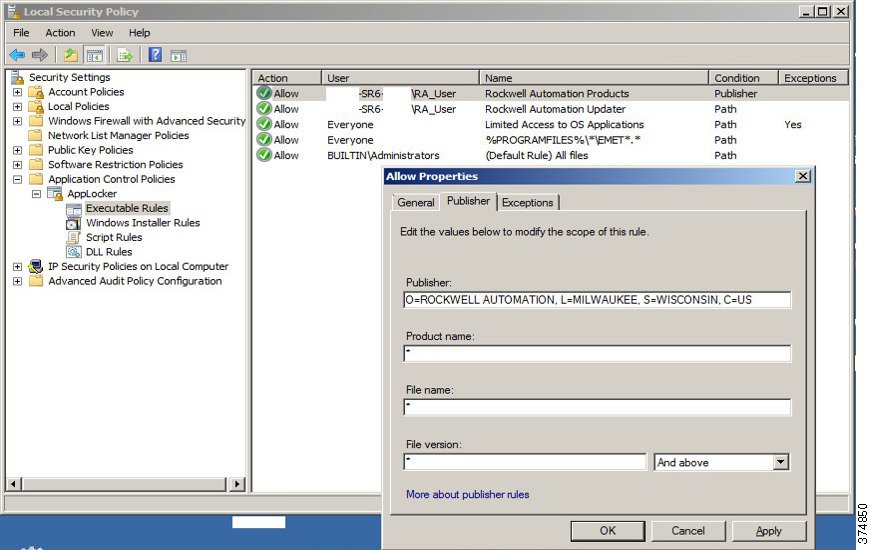Image resolution: width=871 pixels, height=550 pixels.
Task: Expand the Public Key Policies node
Action: 17,150
